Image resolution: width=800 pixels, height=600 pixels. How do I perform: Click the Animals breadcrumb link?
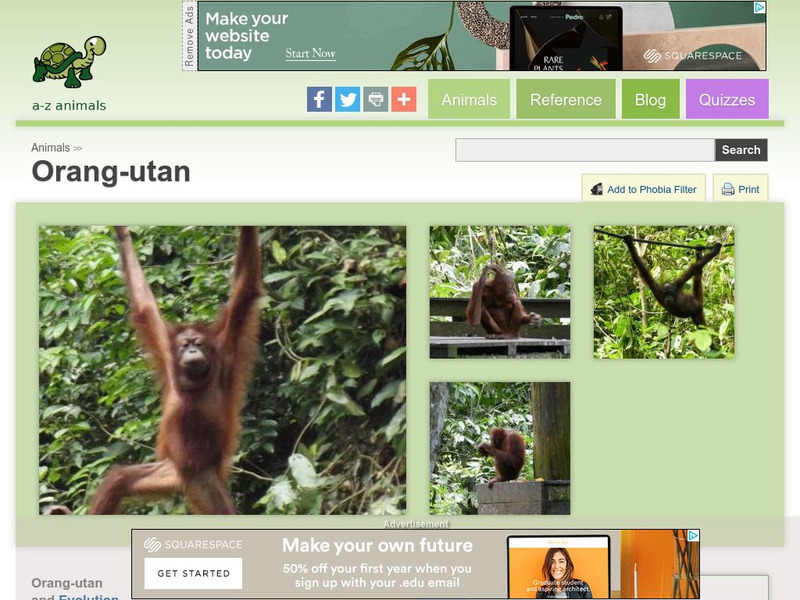tap(51, 148)
